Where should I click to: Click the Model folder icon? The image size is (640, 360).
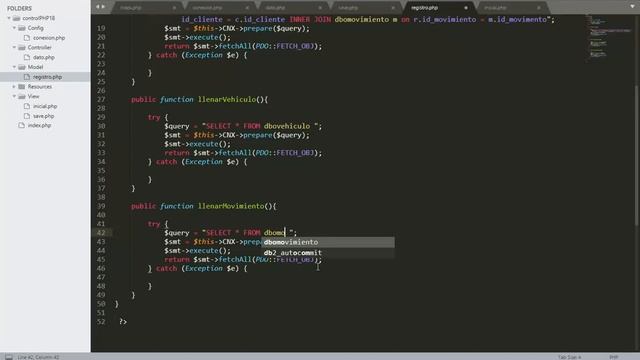coord(22,67)
